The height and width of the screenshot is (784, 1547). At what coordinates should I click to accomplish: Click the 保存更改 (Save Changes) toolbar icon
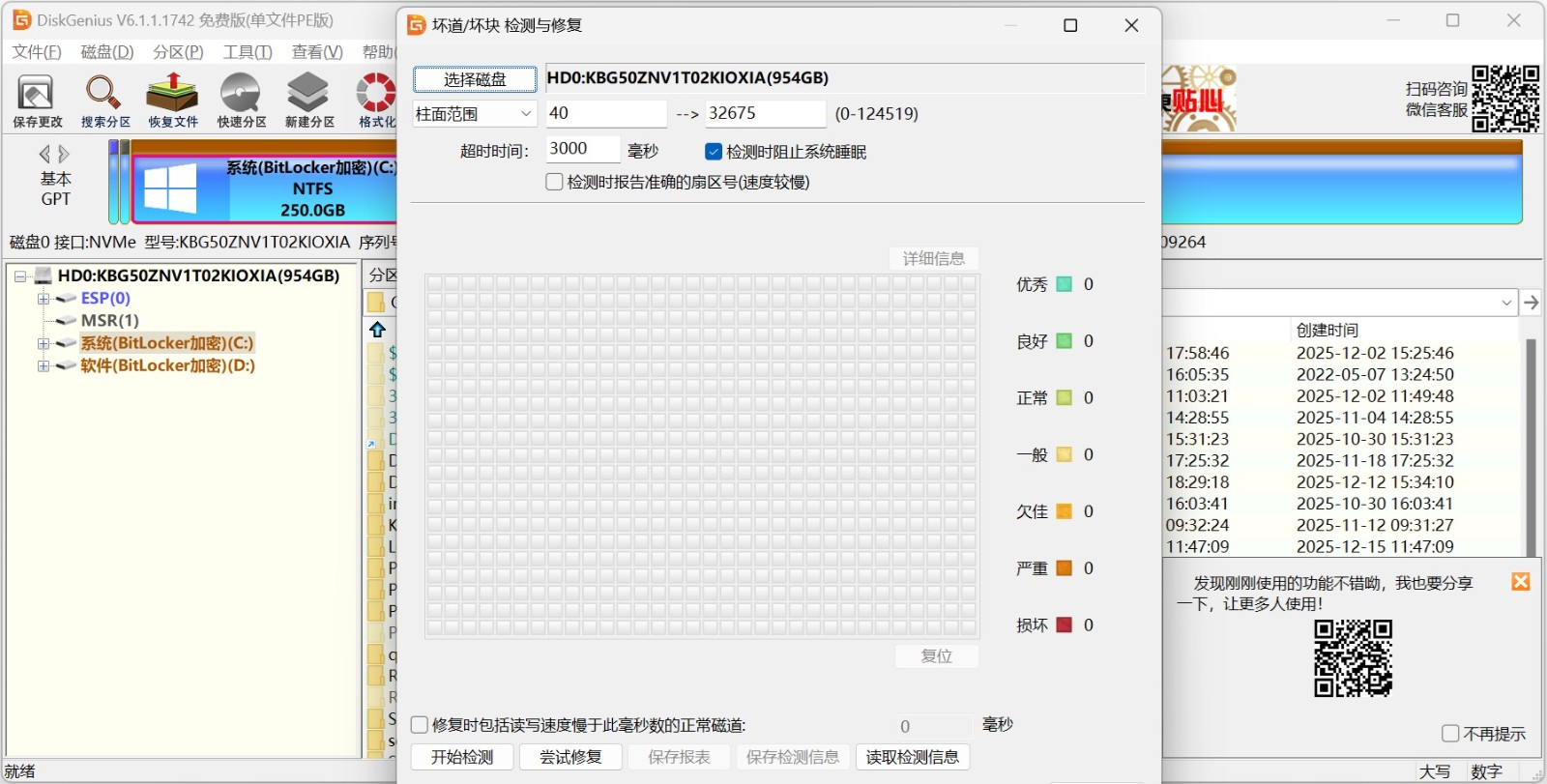(37, 100)
